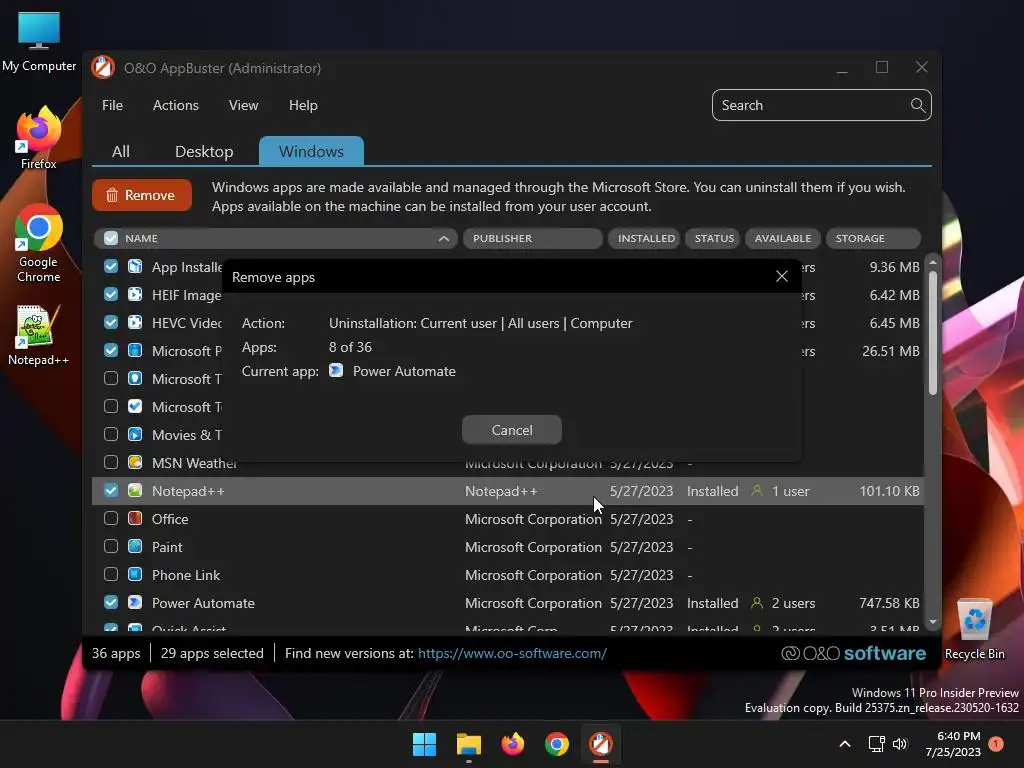
Task: Check the Office checkbox
Action: [x=111, y=519]
